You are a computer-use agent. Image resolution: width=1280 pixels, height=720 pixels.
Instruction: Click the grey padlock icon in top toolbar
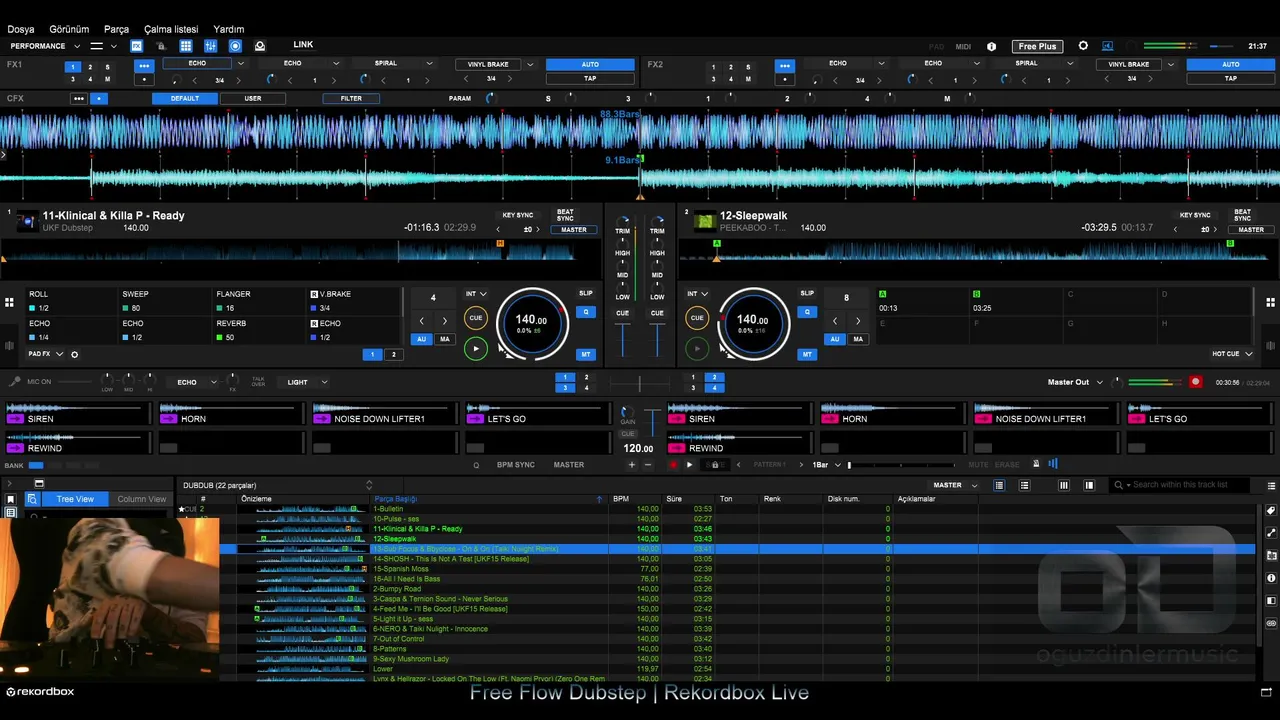coord(161,46)
